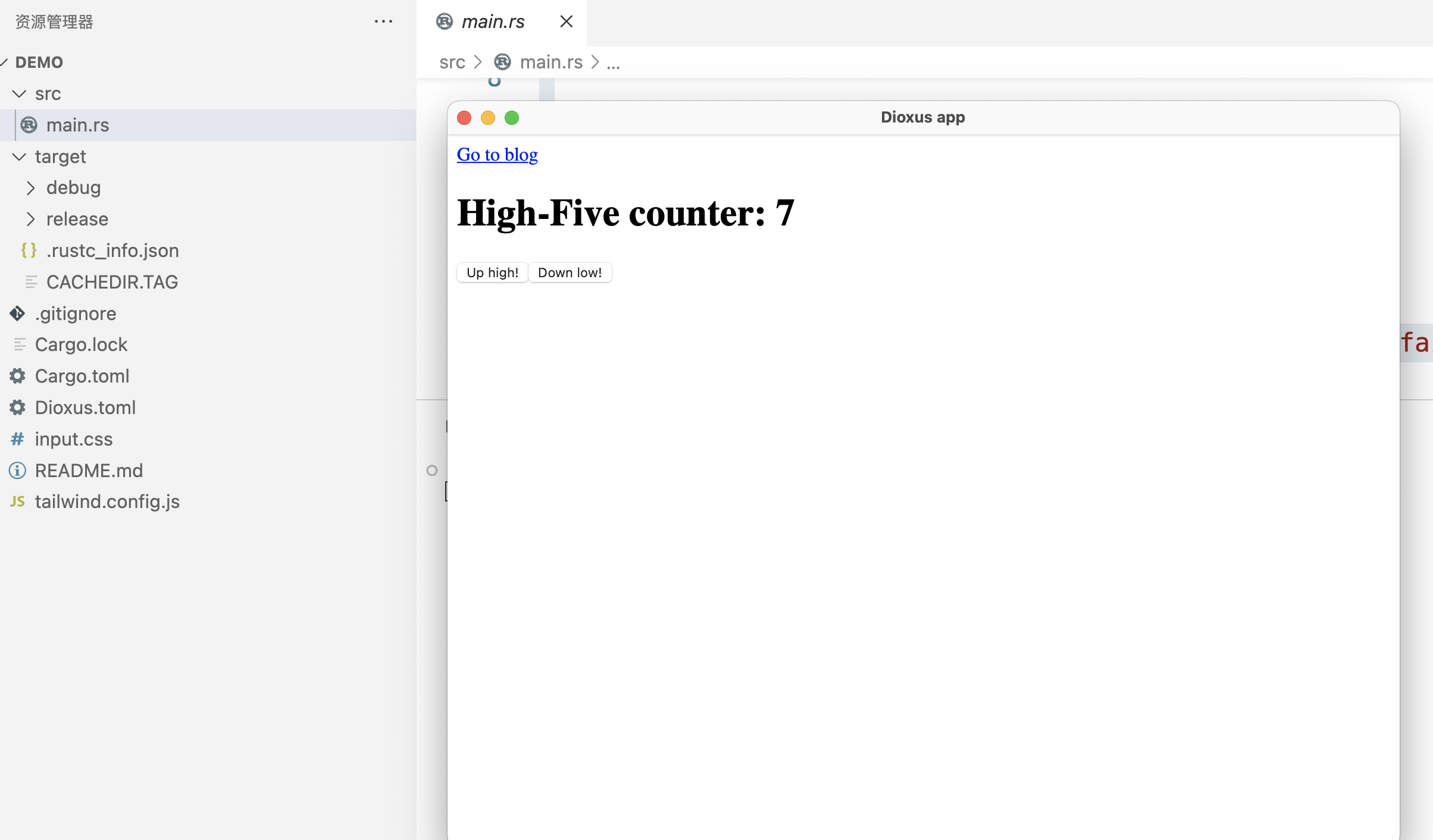The width and height of the screenshot is (1433, 840).
Task: Close the main.rs editor tab
Action: coord(567,21)
